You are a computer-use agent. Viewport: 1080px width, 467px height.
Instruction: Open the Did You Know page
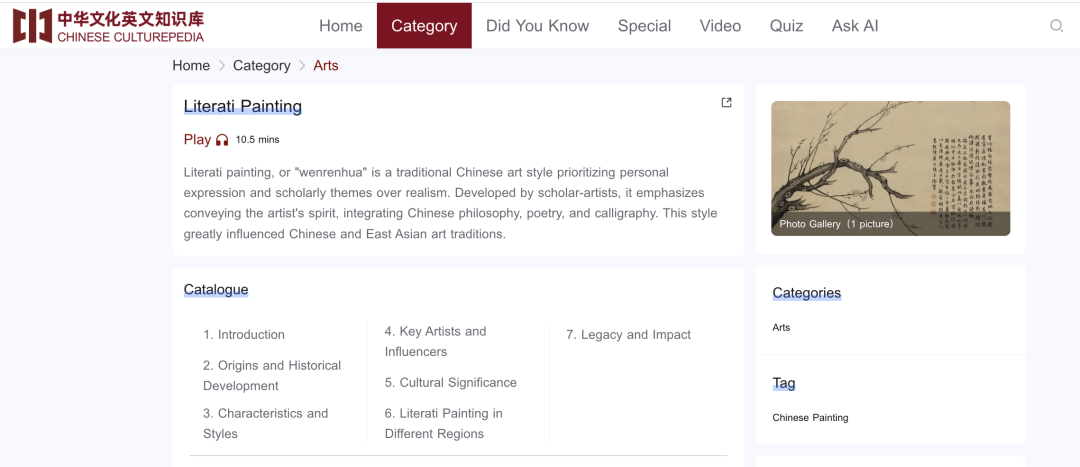click(x=537, y=26)
